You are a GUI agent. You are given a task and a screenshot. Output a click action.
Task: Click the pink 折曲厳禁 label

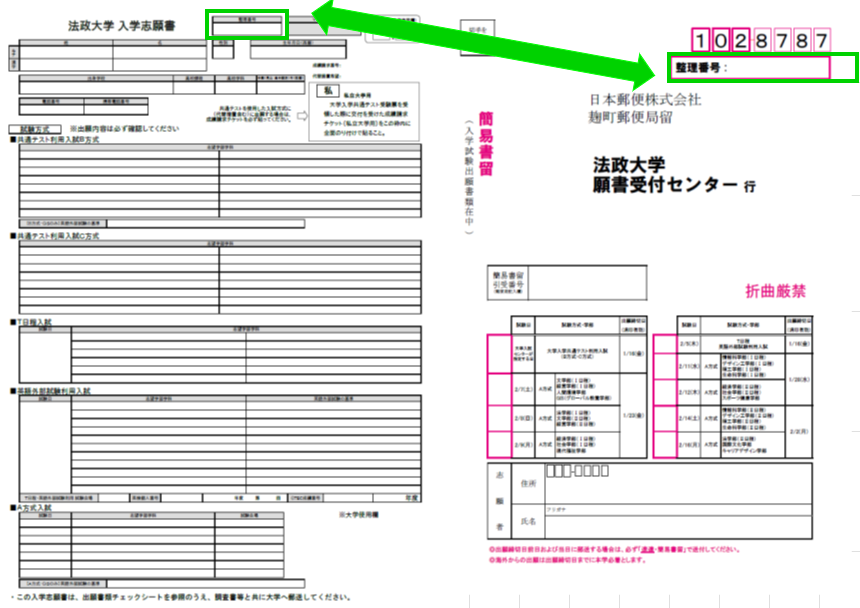pyautogui.click(x=776, y=292)
